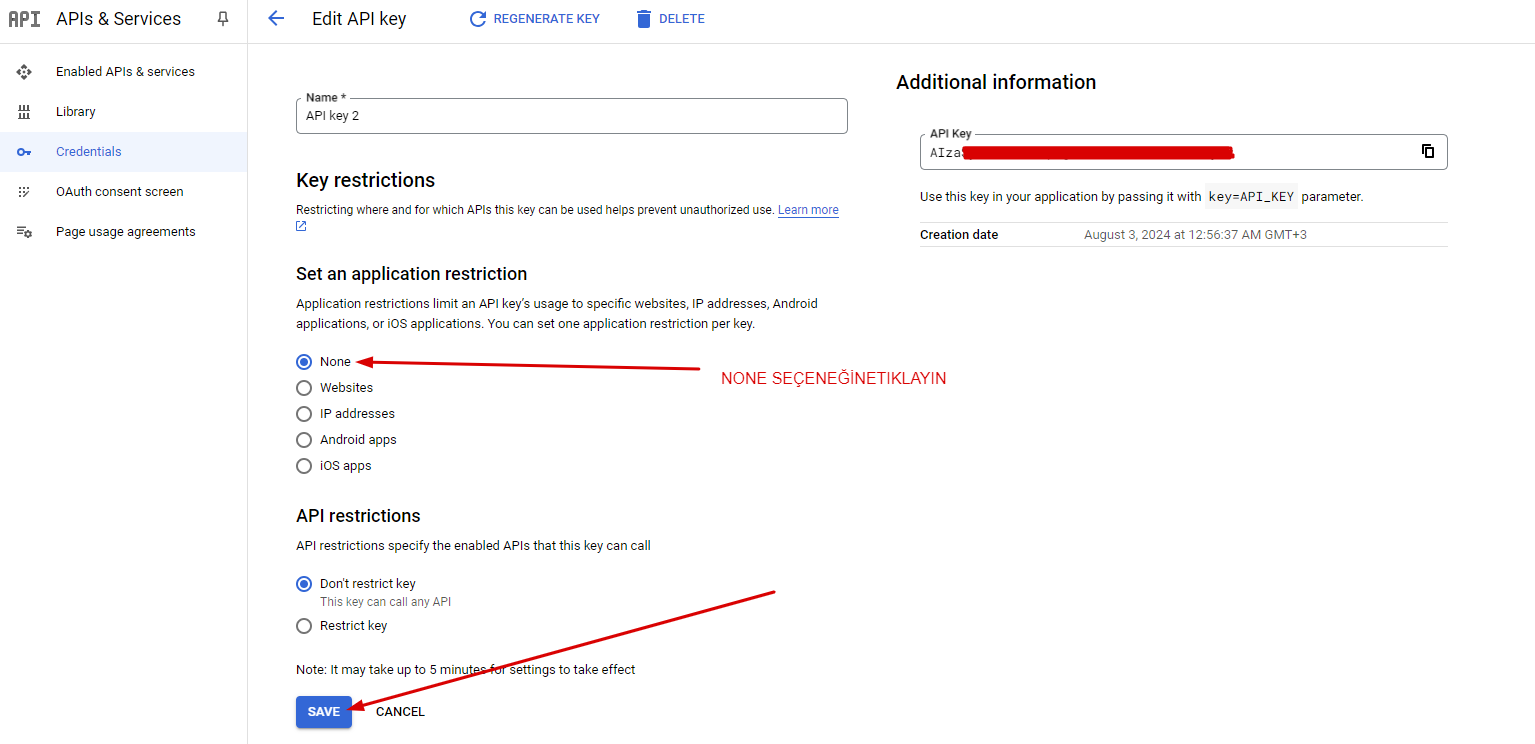Click the Edit API key page title
Viewport: 1535px width, 744px height.
click(360, 19)
